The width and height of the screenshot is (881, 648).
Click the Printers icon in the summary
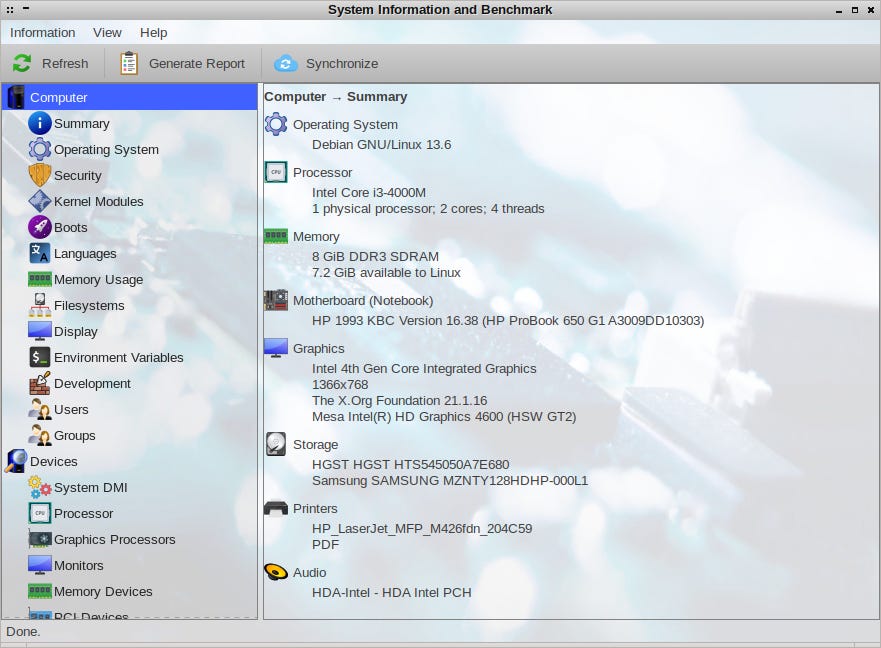coord(276,508)
